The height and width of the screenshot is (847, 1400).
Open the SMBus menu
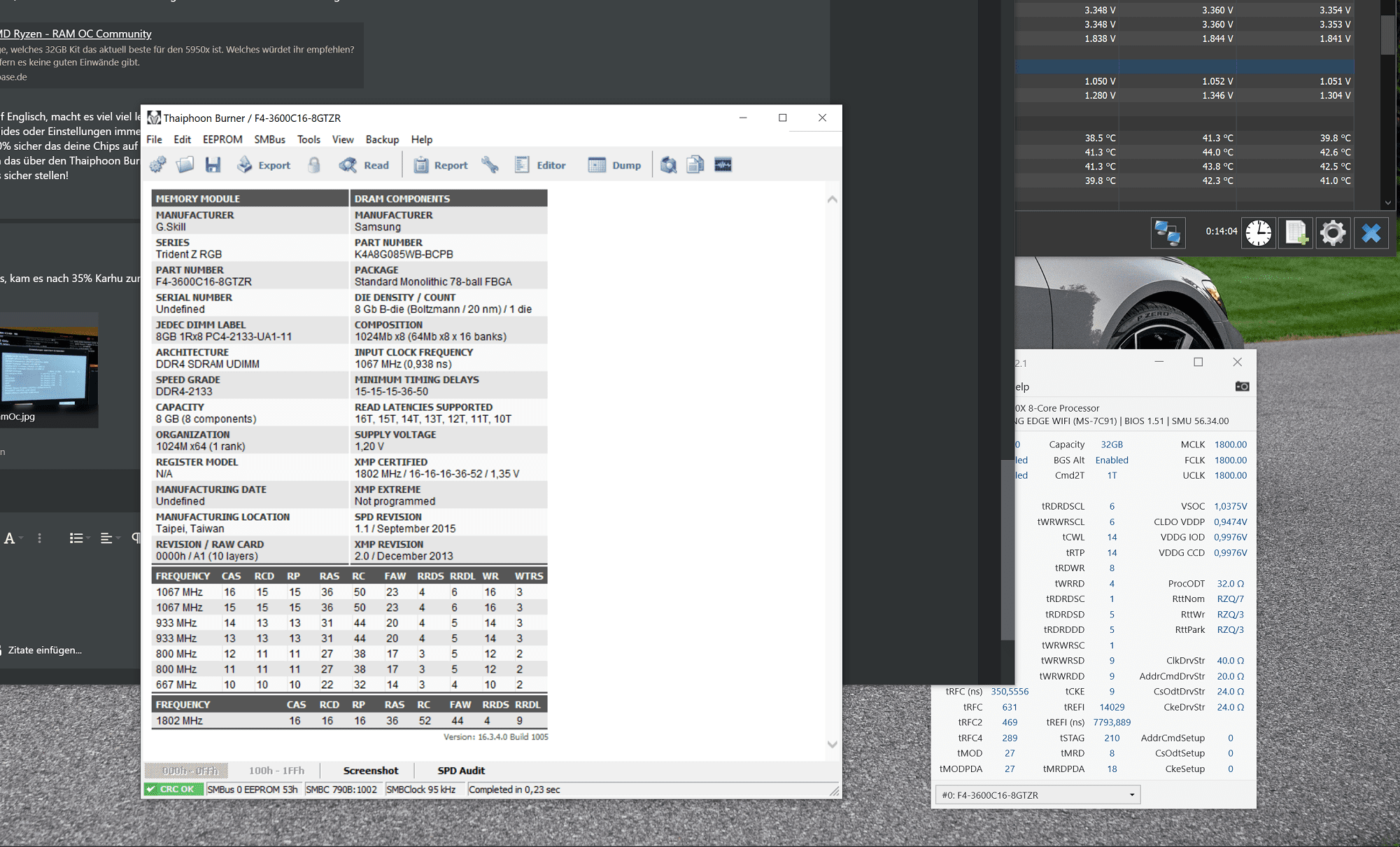269,139
